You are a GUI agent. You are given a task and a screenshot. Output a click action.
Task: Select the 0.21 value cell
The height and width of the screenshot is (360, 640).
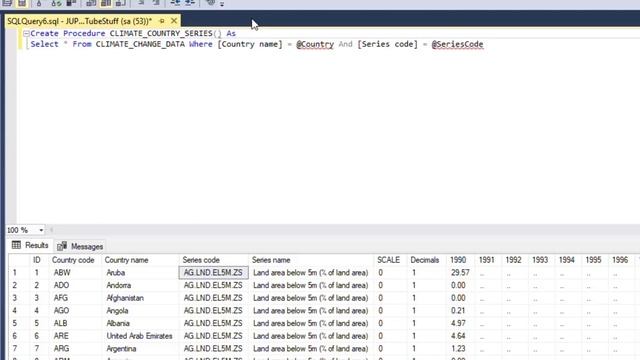460,311
